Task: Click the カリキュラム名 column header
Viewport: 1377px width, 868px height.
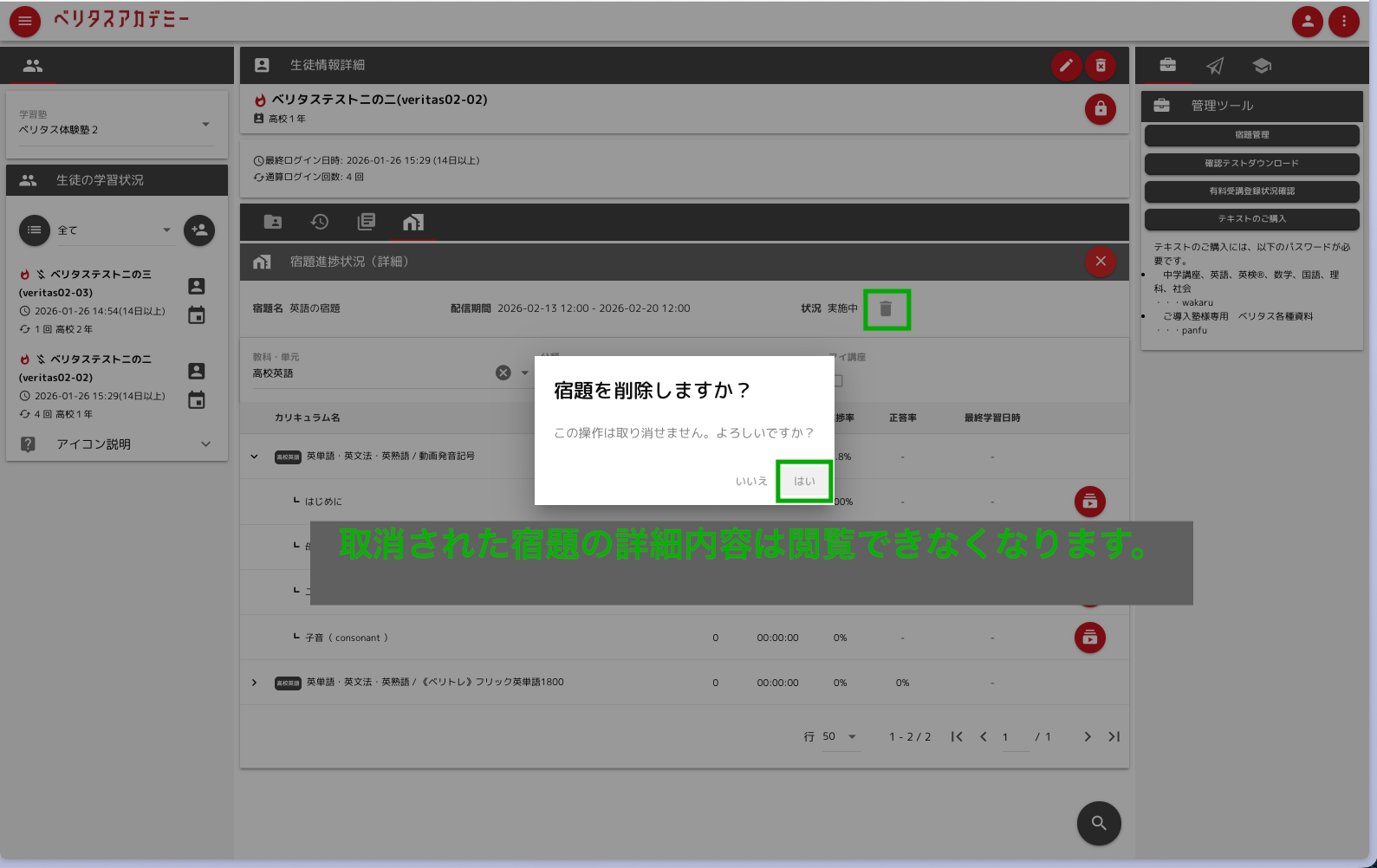Action: 307,418
